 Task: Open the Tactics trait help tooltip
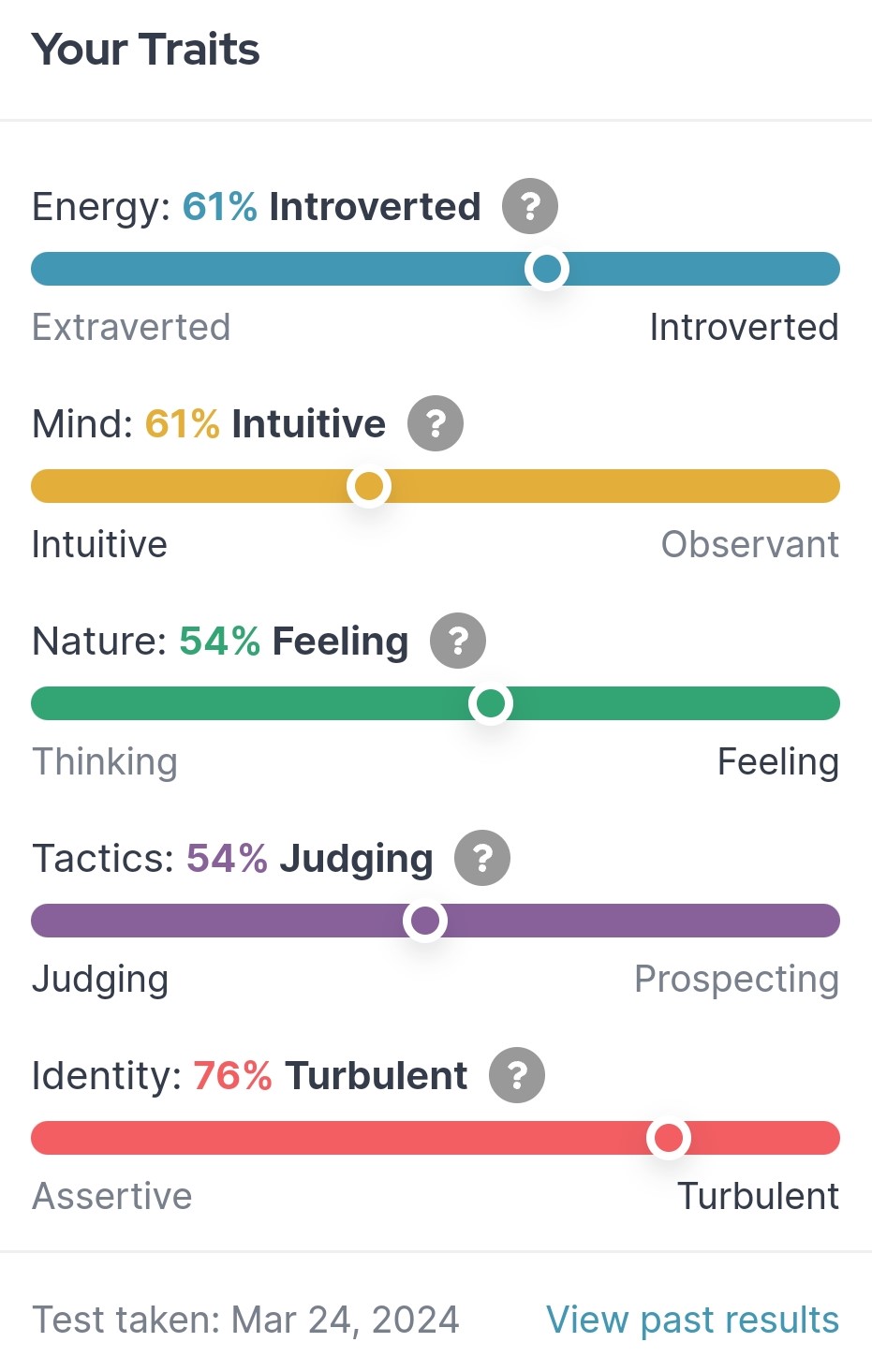[x=481, y=858]
